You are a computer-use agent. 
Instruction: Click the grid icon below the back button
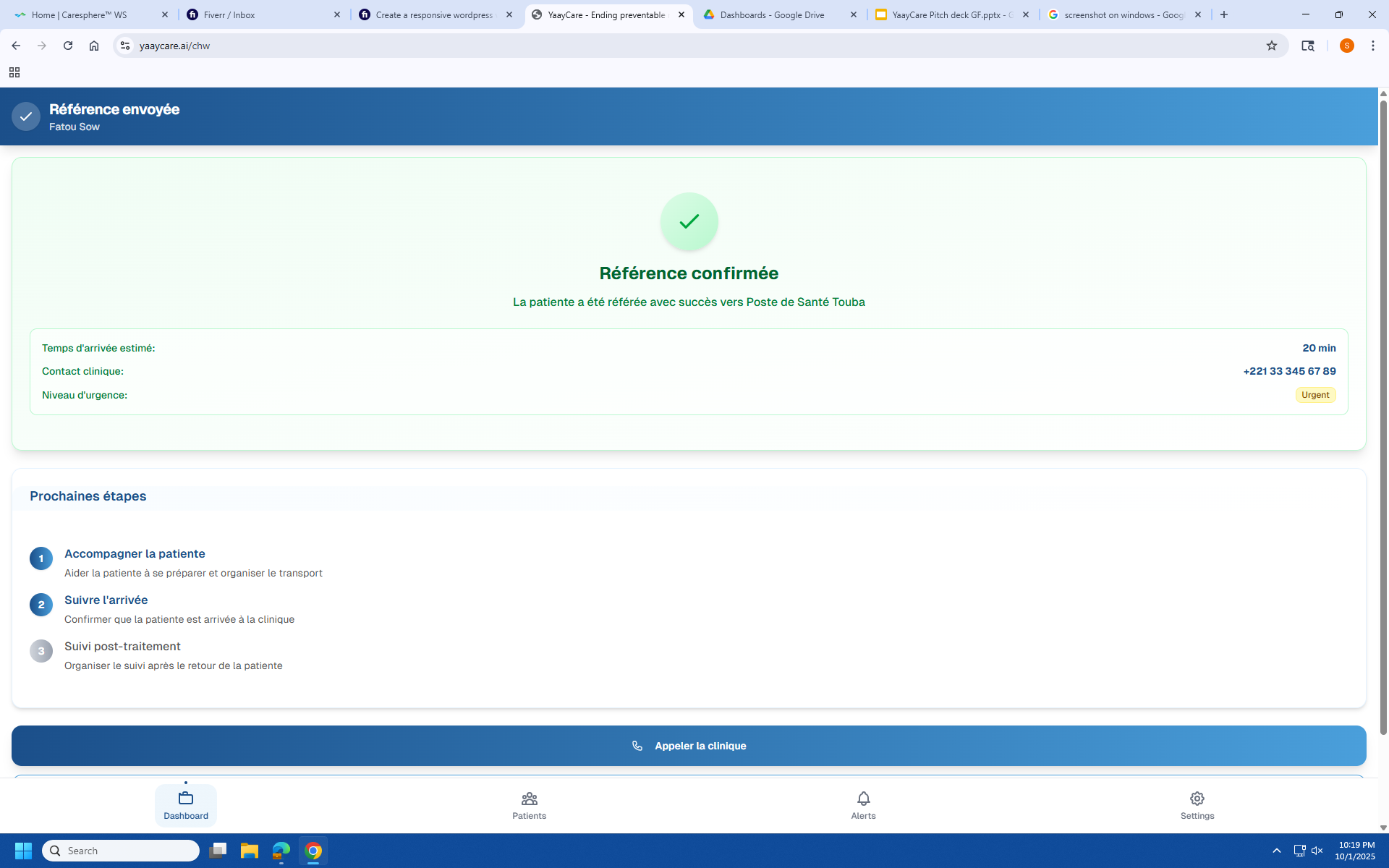coord(14,72)
